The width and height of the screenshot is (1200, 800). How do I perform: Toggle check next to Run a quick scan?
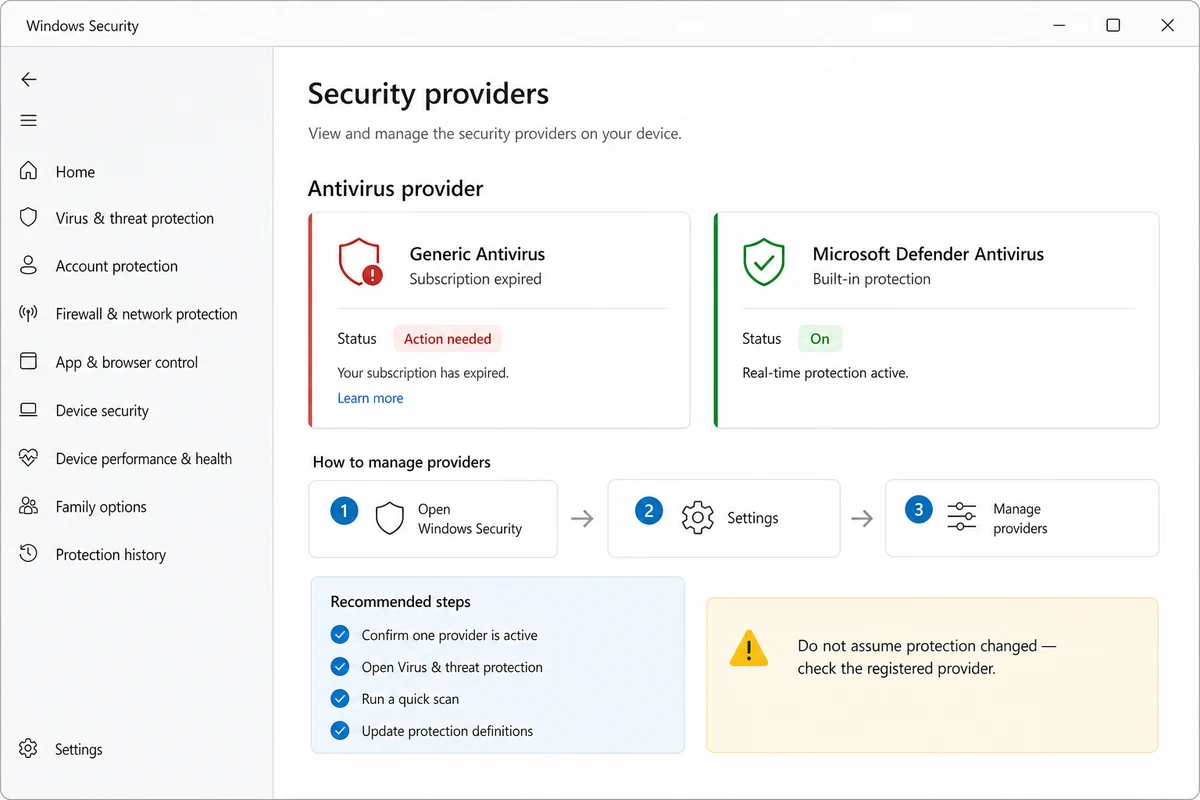pyautogui.click(x=340, y=699)
